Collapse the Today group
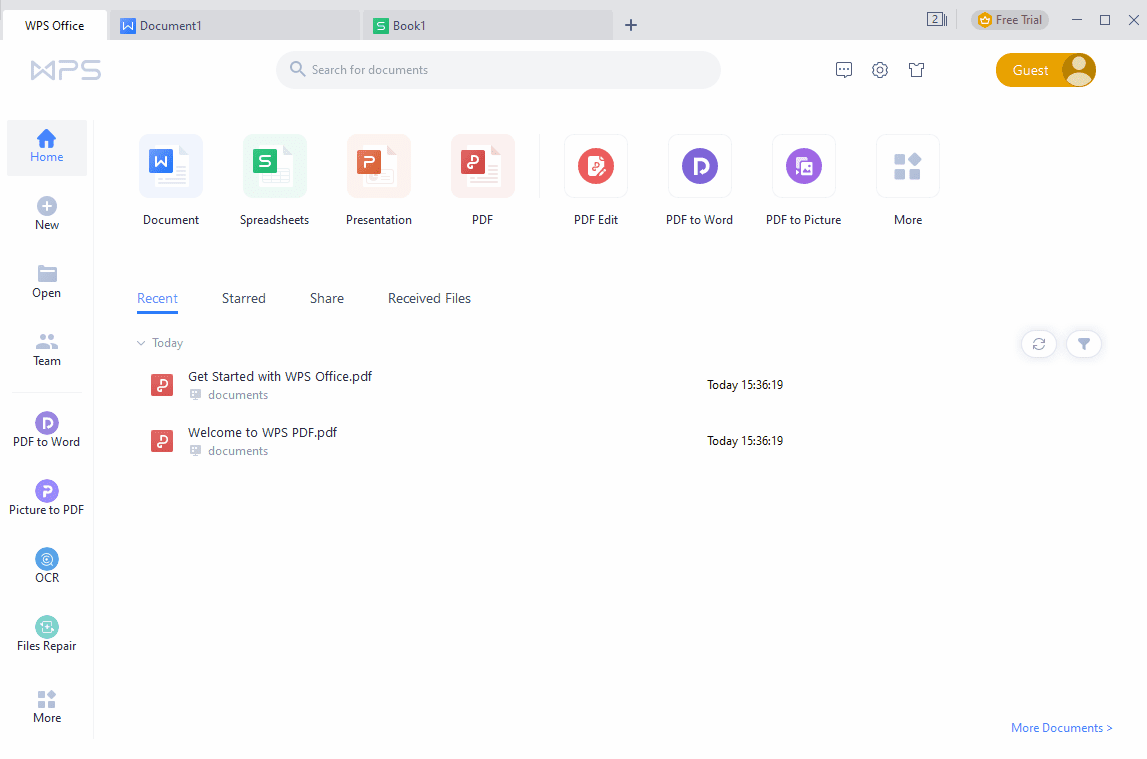 (x=141, y=343)
